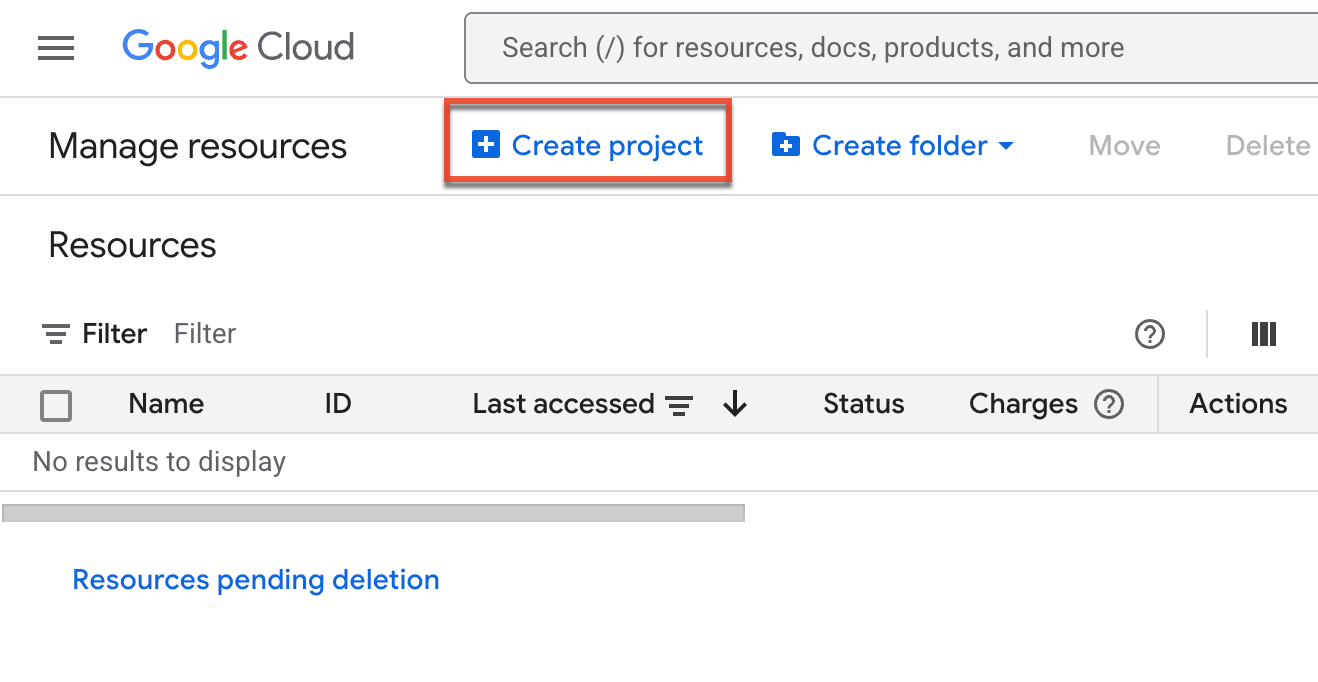1318x682 pixels.
Task: Open the hamburger navigation menu
Action: pyautogui.click(x=56, y=48)
